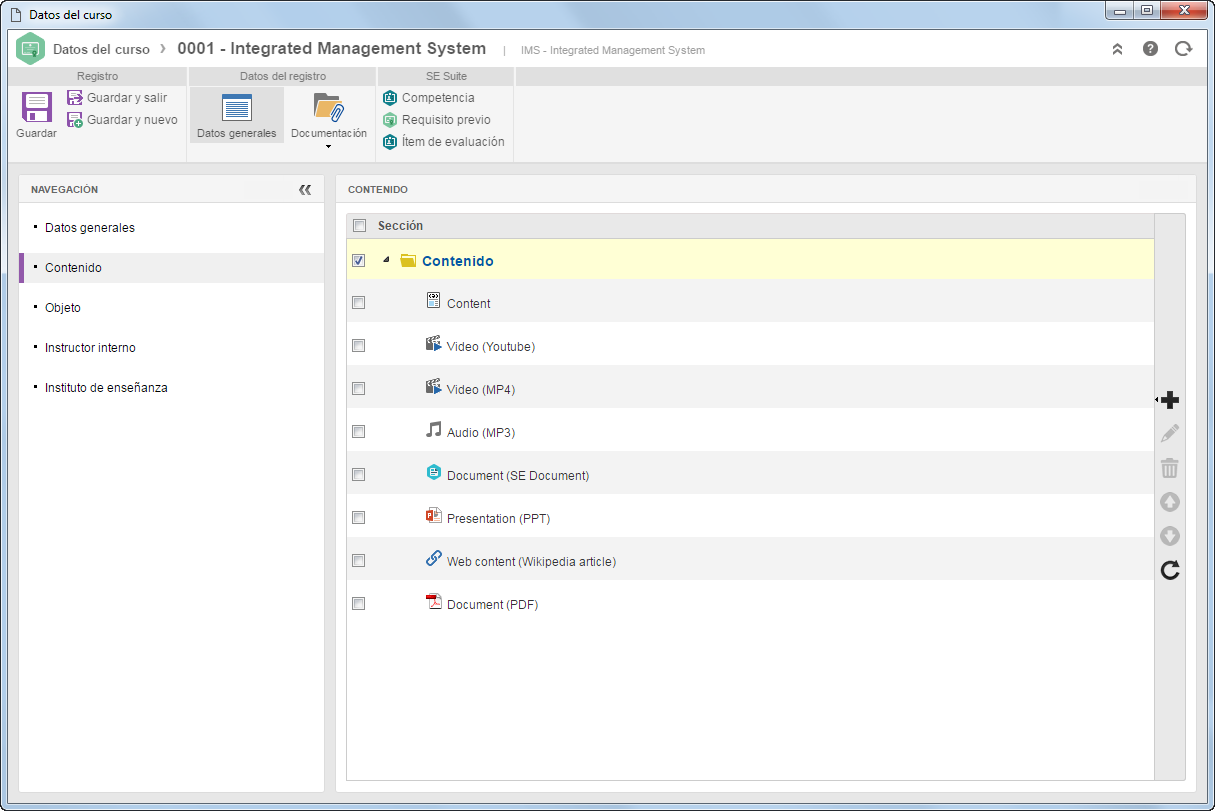This screenshot has height=811, width=1215.
Task: Select Instructor interno in navigation
Action: pos(90,348)
